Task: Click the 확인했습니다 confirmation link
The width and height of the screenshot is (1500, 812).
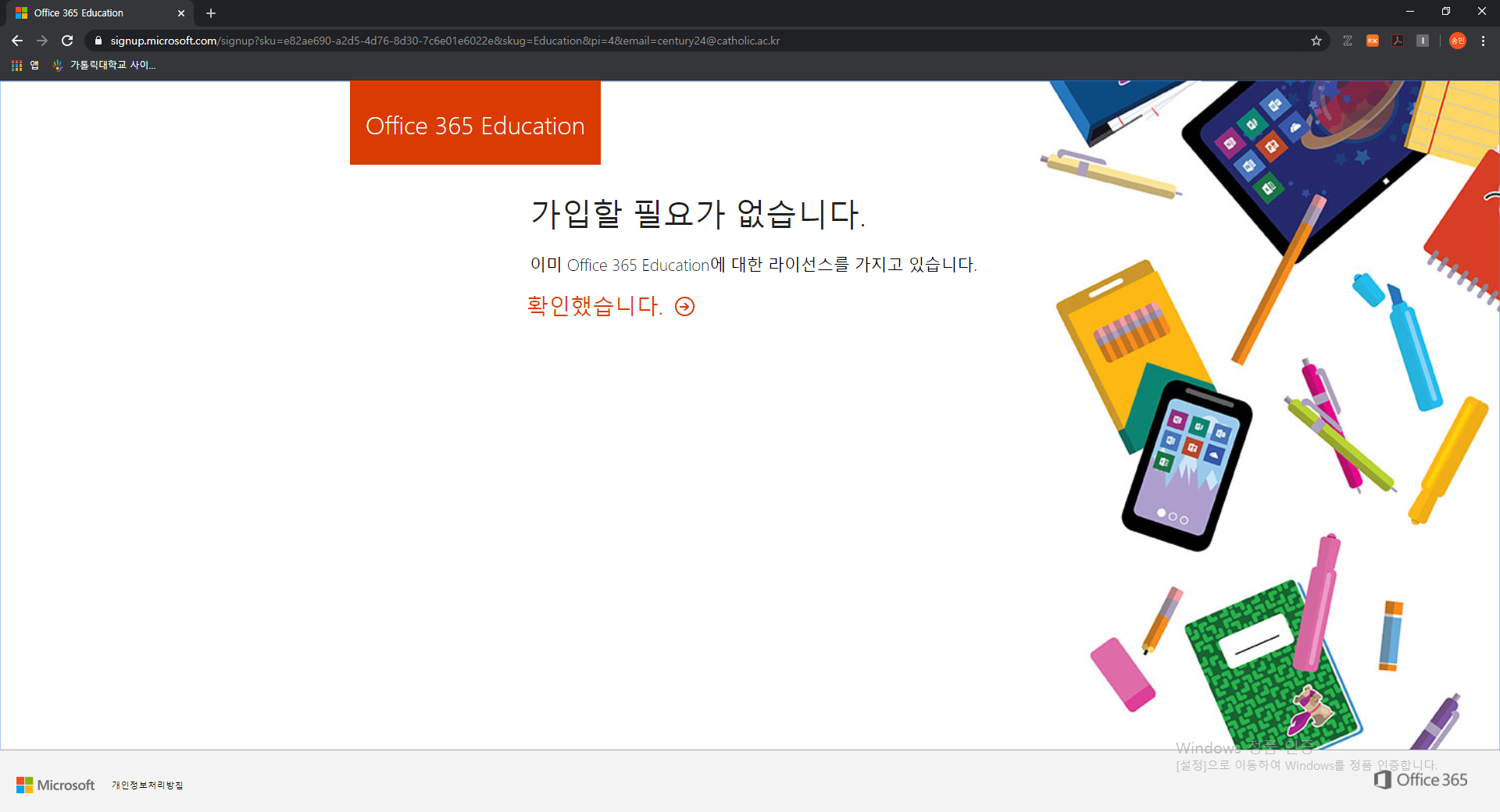Action: pos(592,305)
